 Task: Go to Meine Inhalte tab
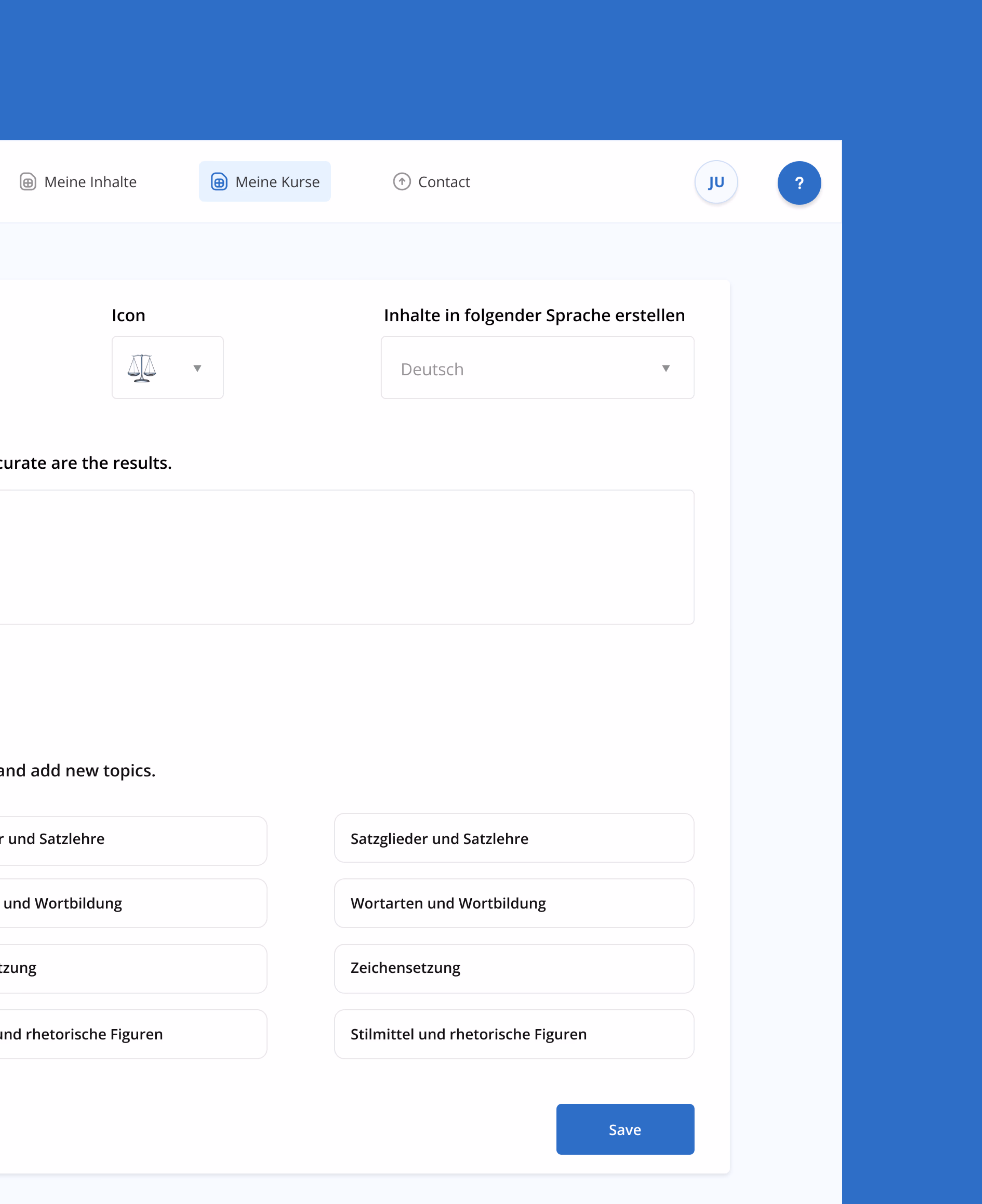tap(90, 182)
